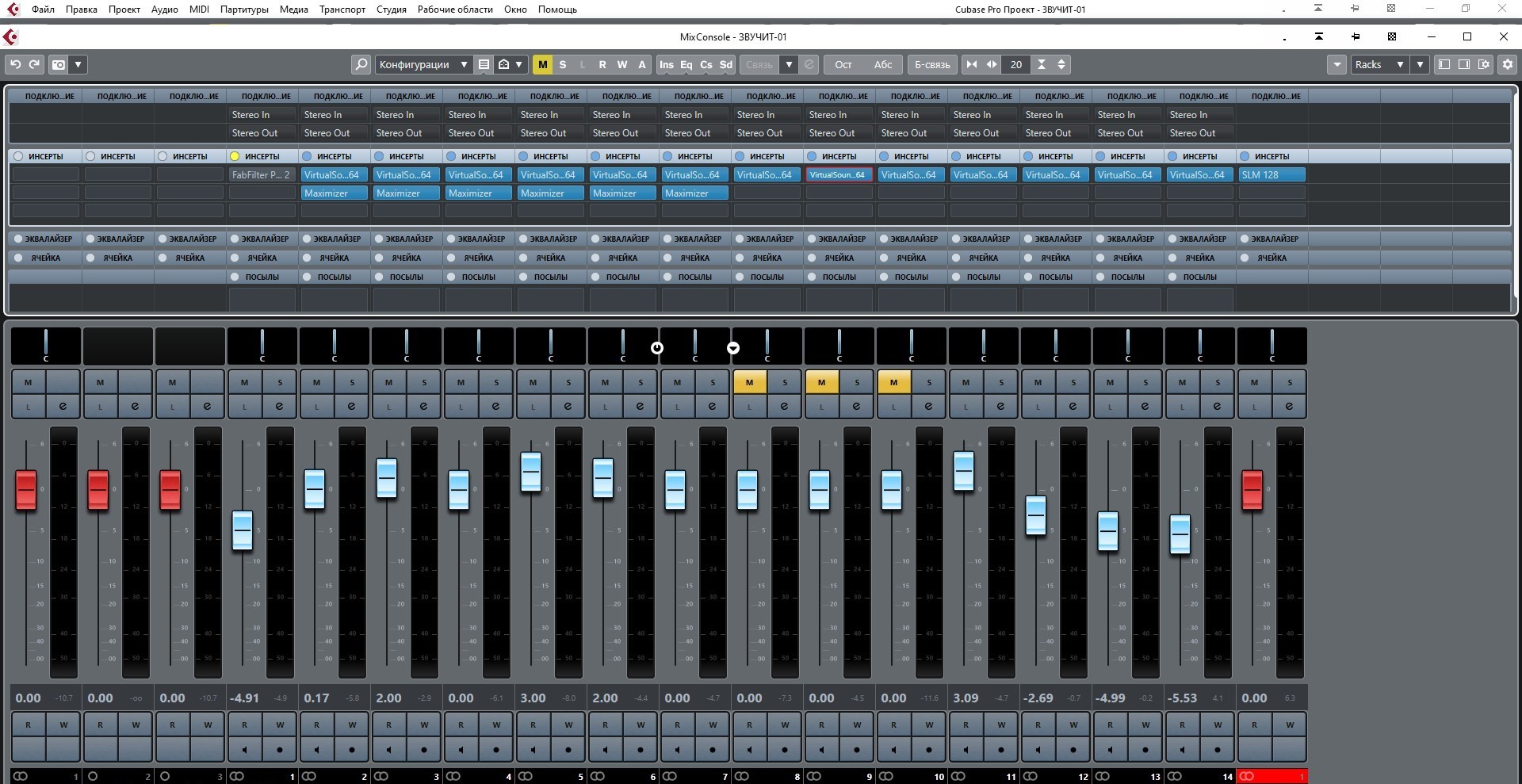Click the reduce channel width icon
Viewport: 1522px width, 784px height.
972,64
